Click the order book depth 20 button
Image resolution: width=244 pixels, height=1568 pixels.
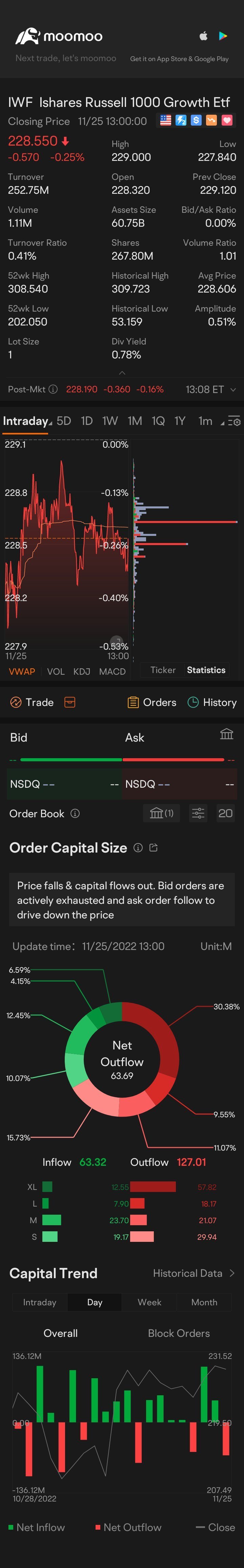pos(225,813)
